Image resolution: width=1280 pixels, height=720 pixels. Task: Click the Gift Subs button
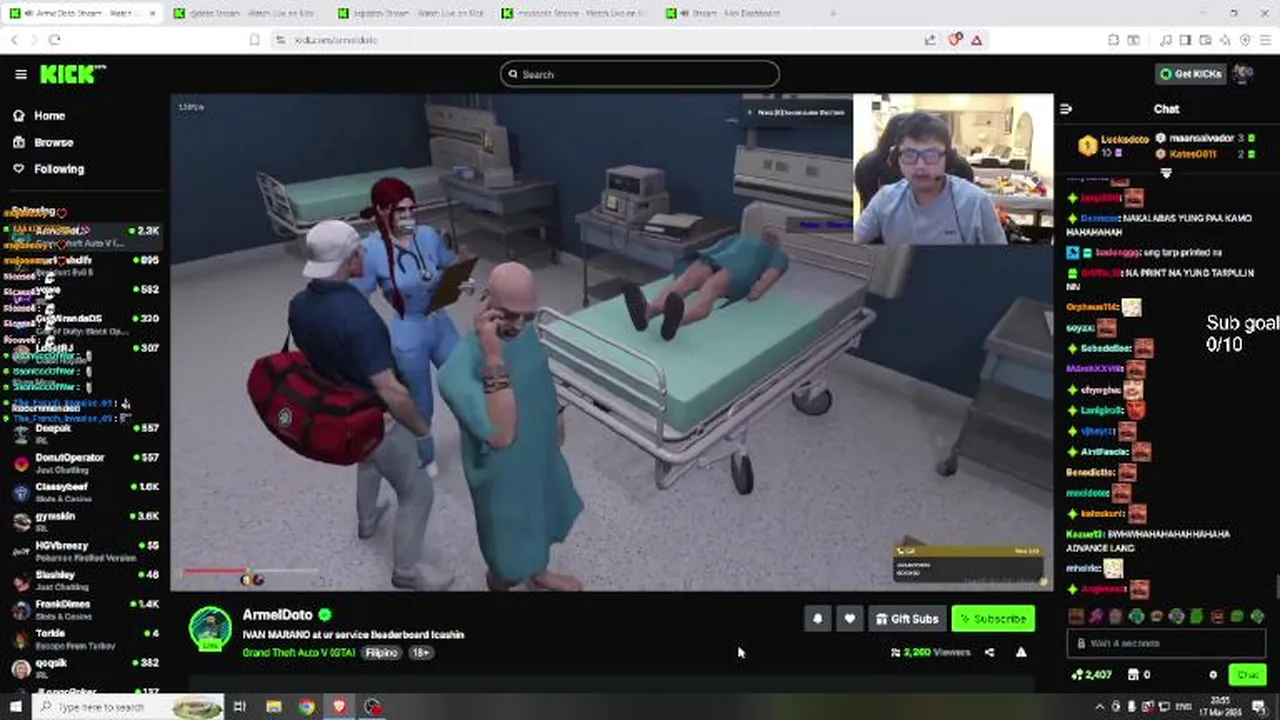coord(907,619)
